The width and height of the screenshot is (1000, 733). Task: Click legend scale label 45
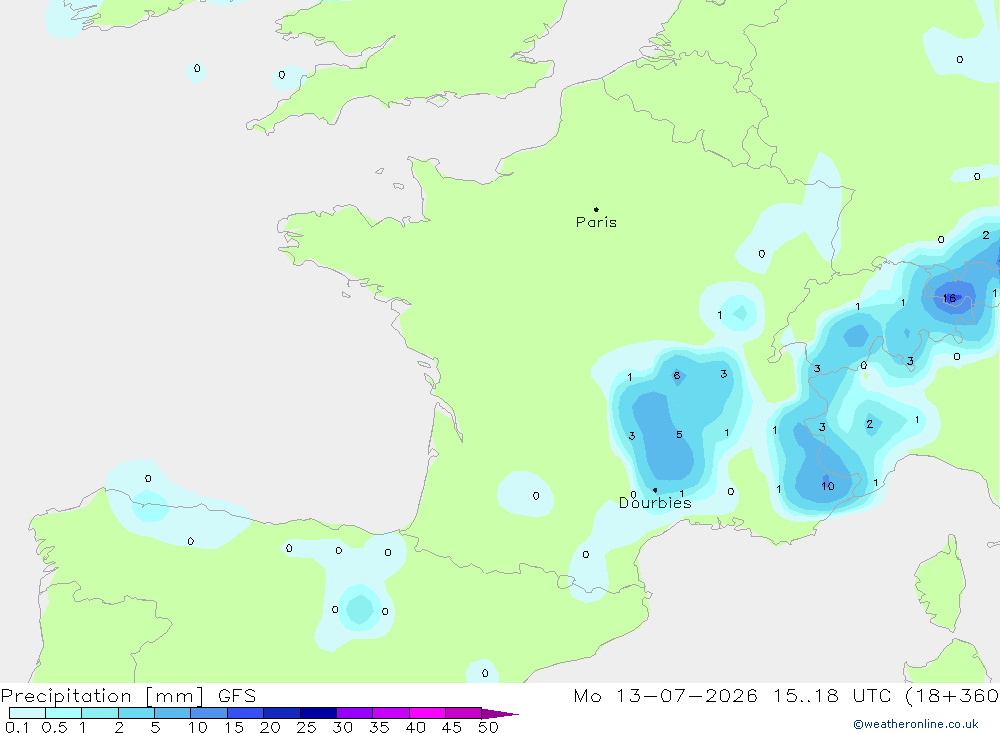pyautogui.click(x=452, y=727)
